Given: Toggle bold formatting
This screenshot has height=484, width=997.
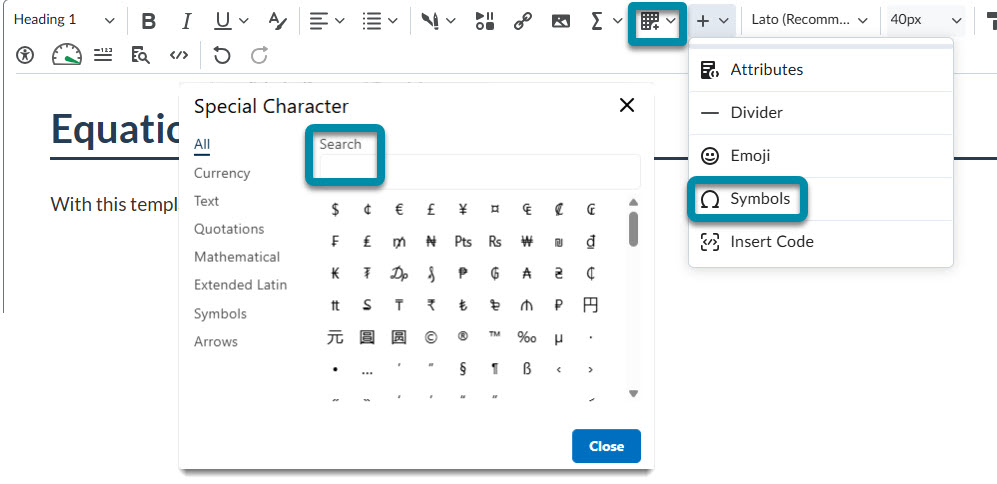Looking at the screenshot, I should pyautogui.click(x=148, y=21).
